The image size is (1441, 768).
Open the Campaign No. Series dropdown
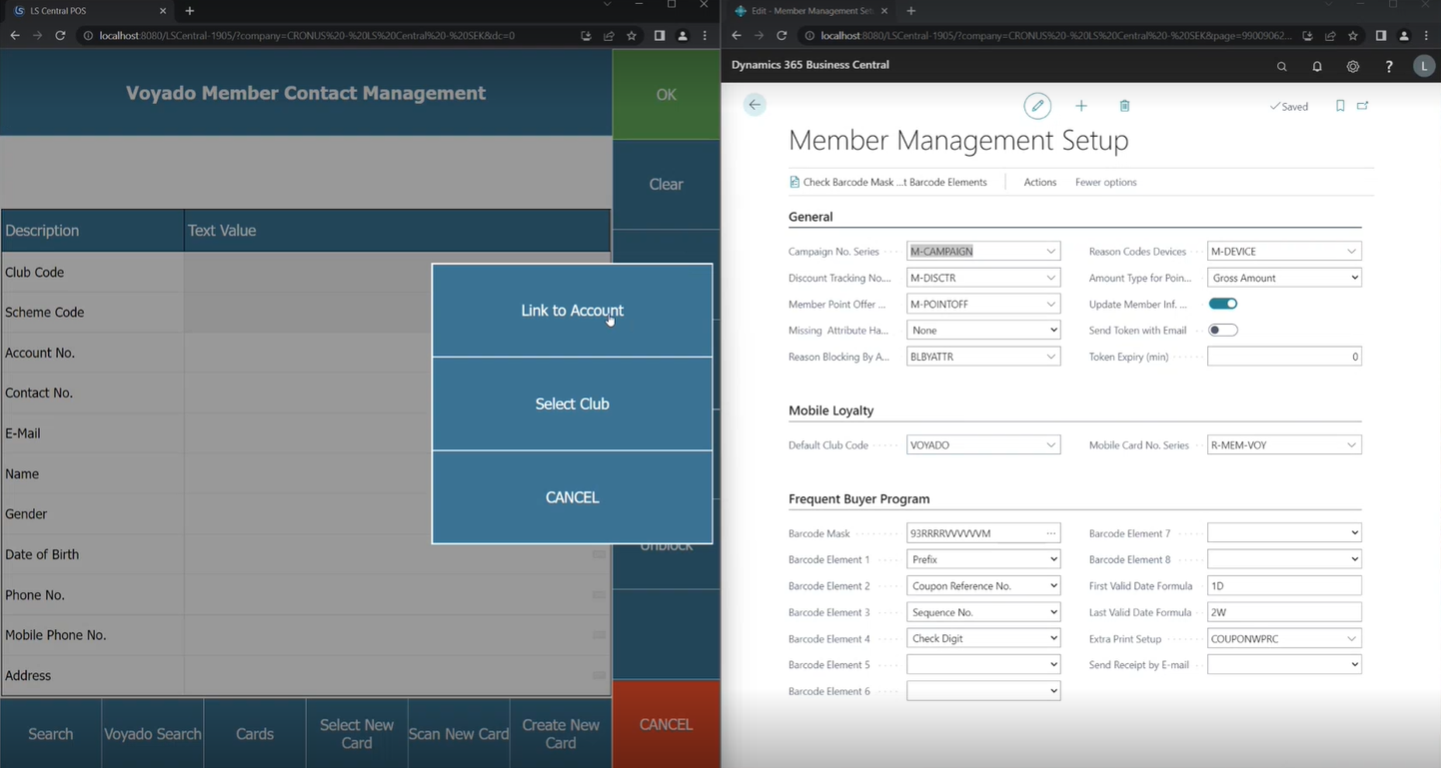(x=1050, y=251)
